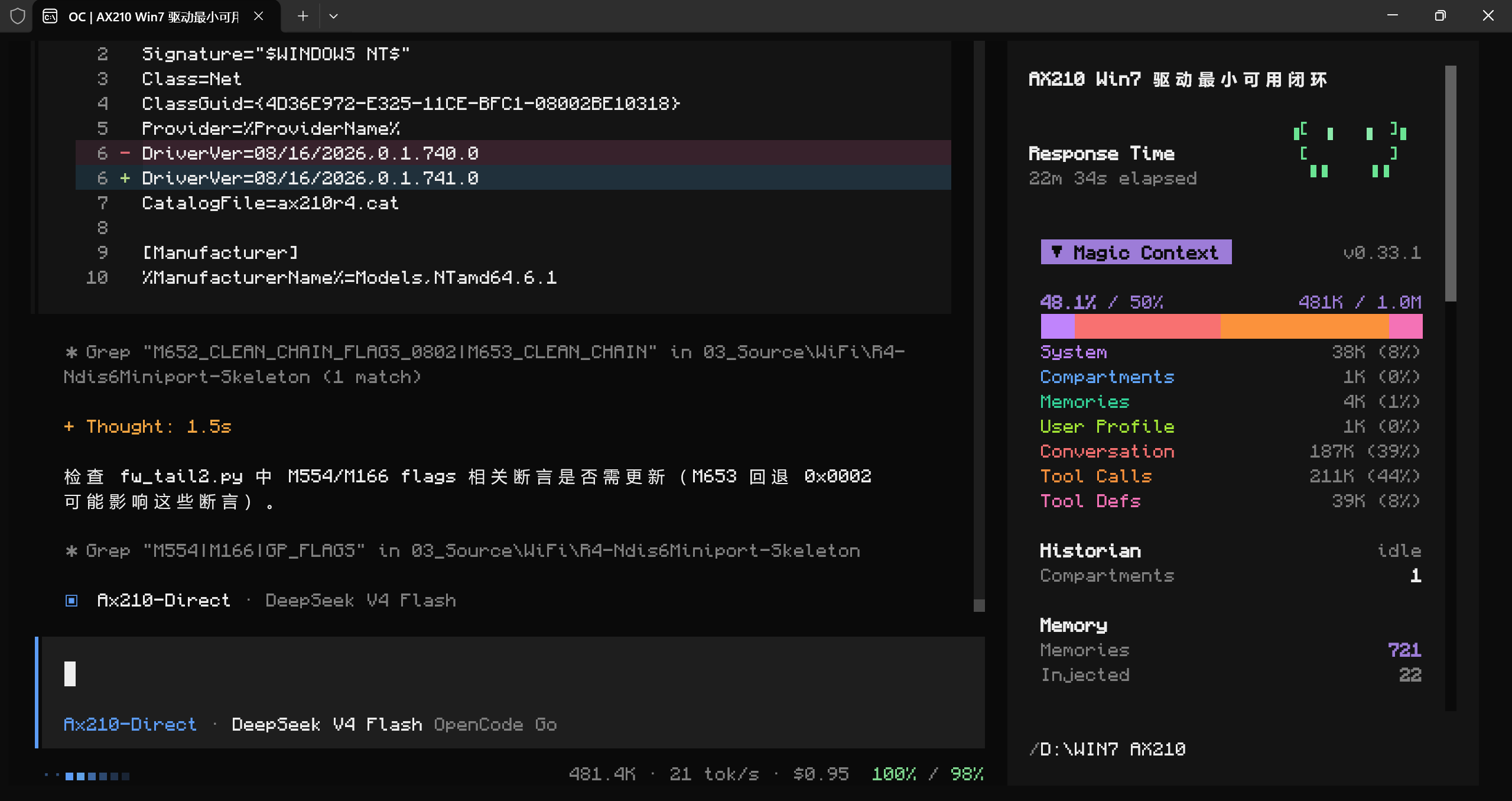Screen dimensions: 1512x801
Task: Click DeepSeek V4 Flash model in the prompt footer
Action: (x=327, y=724)
